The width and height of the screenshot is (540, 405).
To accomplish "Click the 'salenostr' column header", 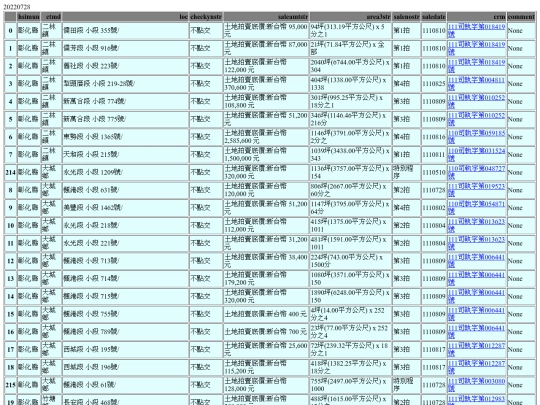I will pos(406,17).
